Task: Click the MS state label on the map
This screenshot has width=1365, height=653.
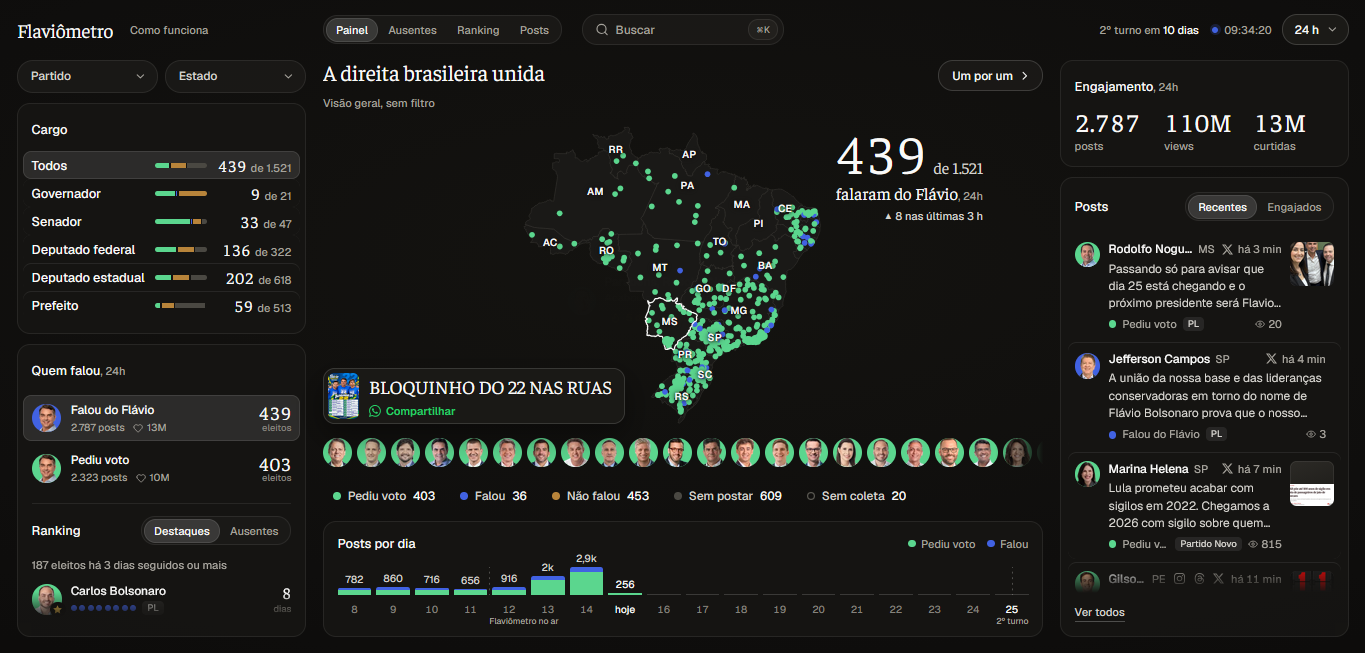Action: pos(669,322)
